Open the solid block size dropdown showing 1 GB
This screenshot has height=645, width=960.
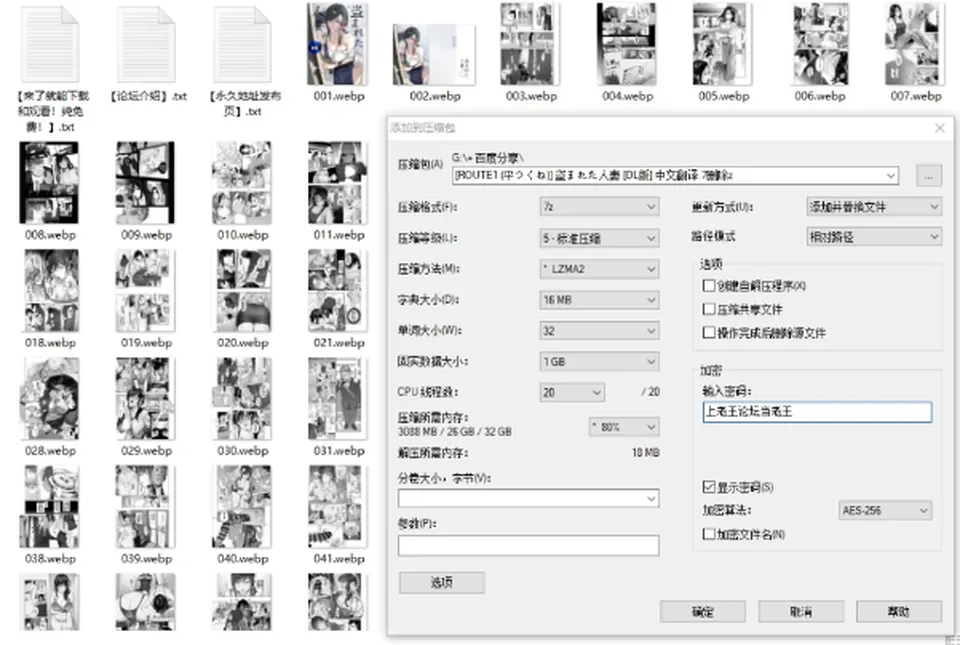click(x=599, y=362)
